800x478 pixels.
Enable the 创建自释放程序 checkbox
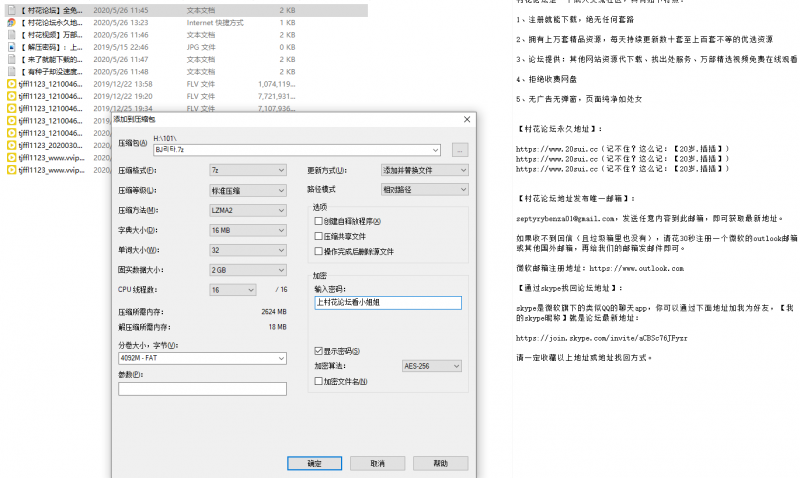[319, 220]
